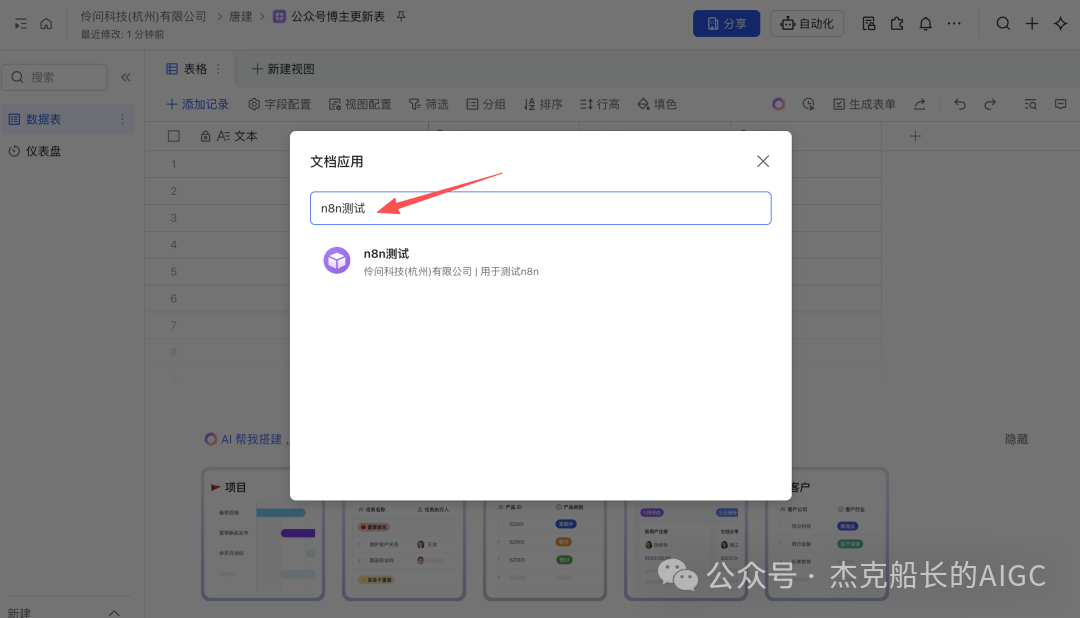
Task: Open 唐建 breadcrumb folder
Action: pyautogui.click(x=240, y=16)
